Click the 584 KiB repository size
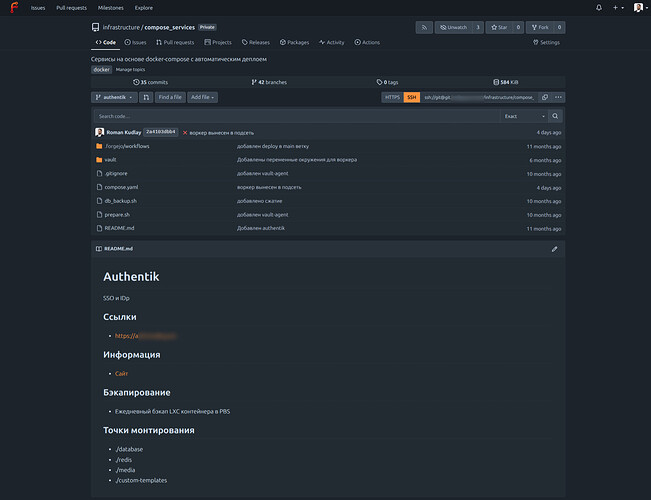 505,82
